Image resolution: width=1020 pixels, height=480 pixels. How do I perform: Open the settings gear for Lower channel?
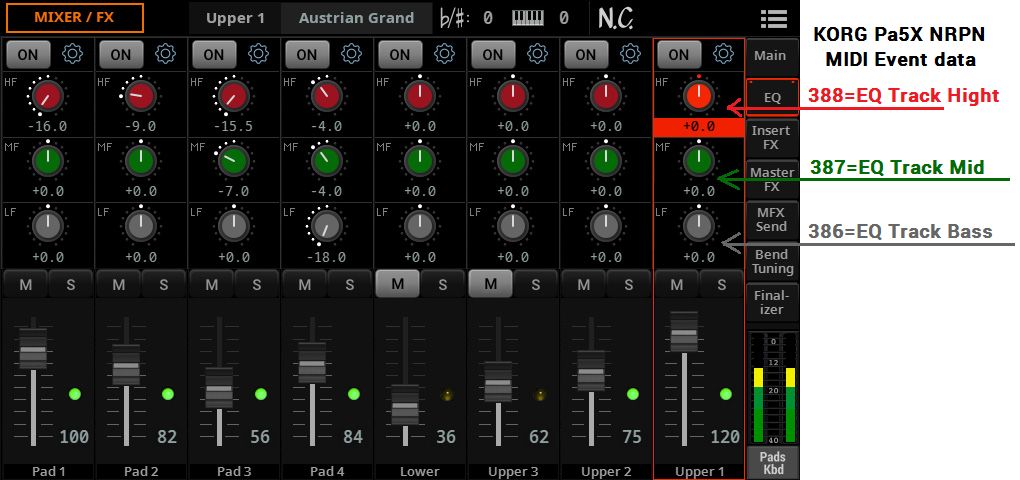click(444, 54)
